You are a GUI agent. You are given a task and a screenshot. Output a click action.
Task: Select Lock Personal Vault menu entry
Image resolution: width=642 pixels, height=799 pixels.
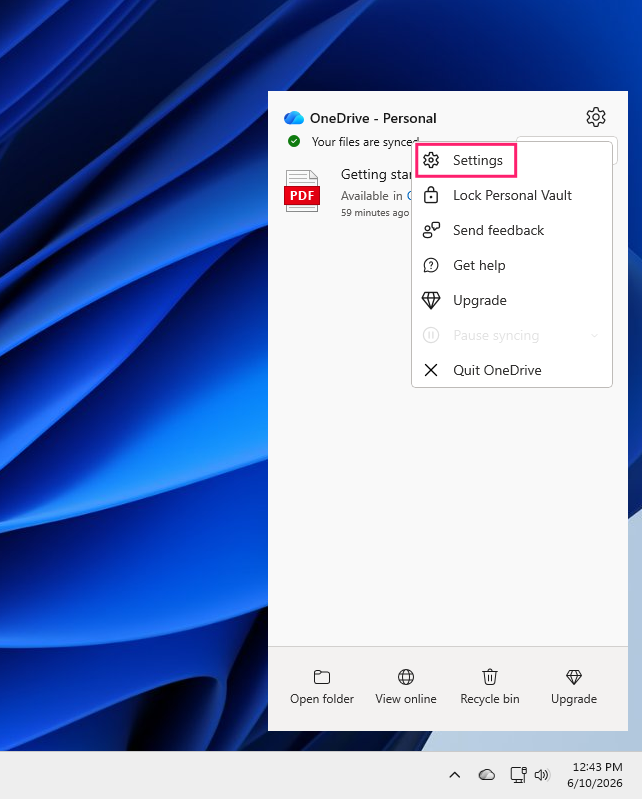pyautogui.click(x=512, y=195)
